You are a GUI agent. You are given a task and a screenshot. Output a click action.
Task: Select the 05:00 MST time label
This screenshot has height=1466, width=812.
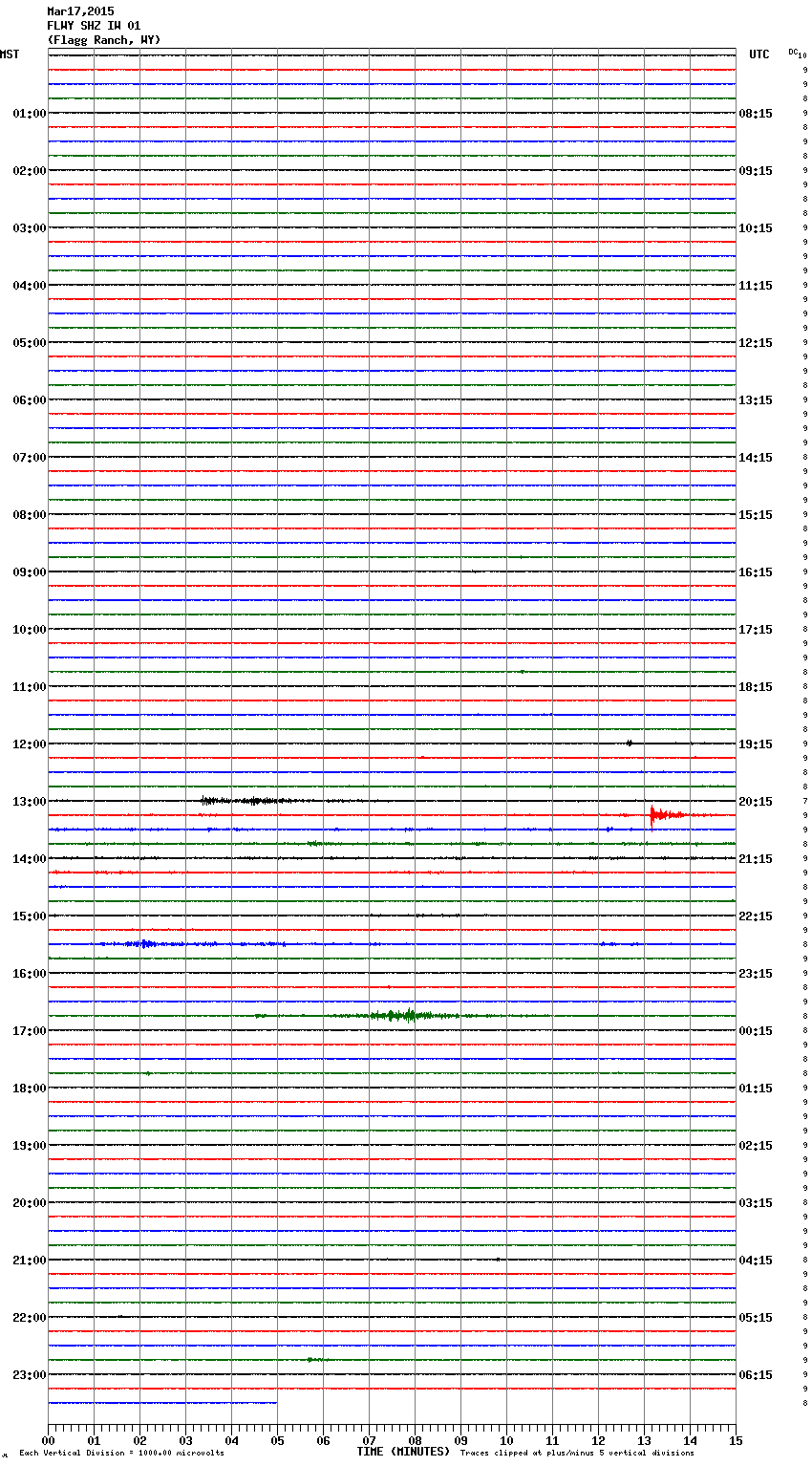tap(30, 343)
